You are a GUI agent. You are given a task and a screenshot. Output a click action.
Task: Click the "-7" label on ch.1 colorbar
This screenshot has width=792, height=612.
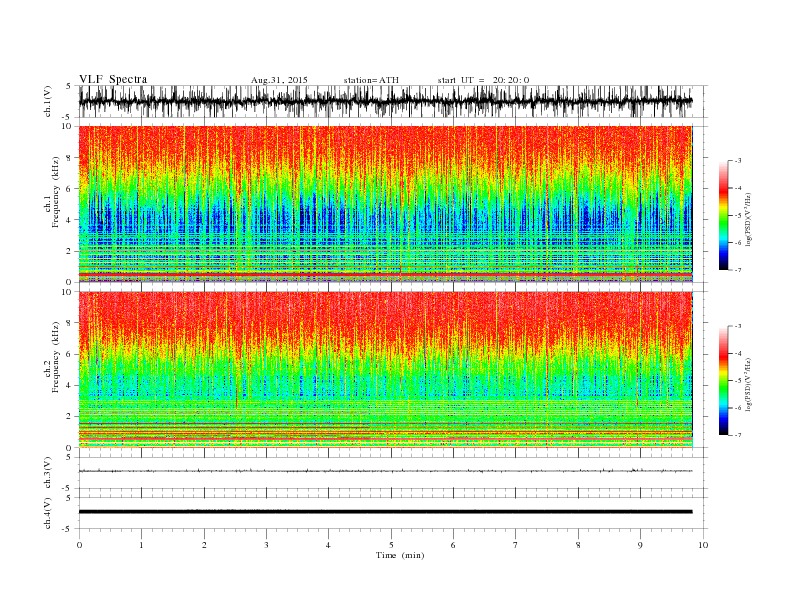[x=738, y=270]
